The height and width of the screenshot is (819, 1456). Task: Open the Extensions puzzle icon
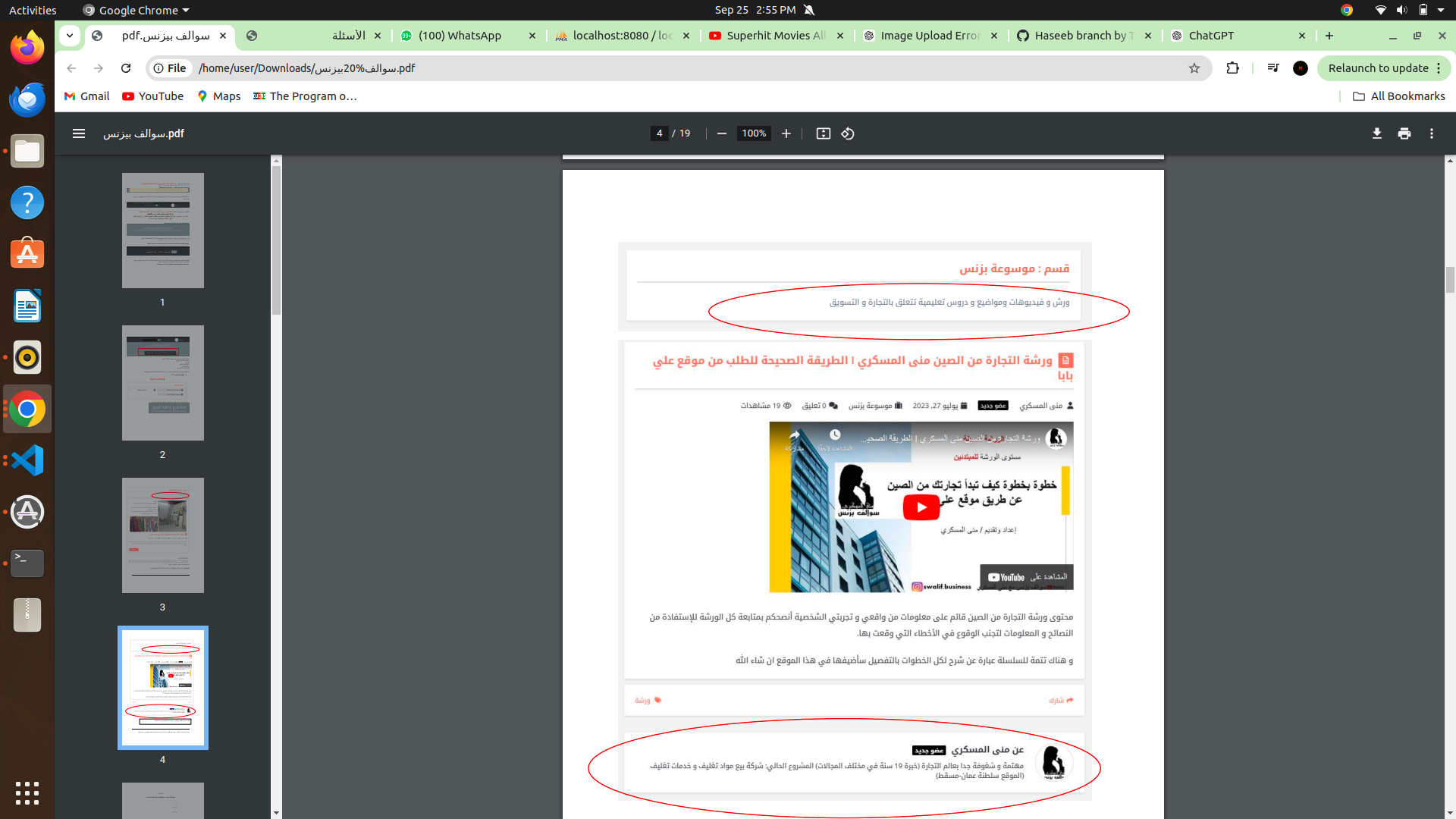[1232, 68]
